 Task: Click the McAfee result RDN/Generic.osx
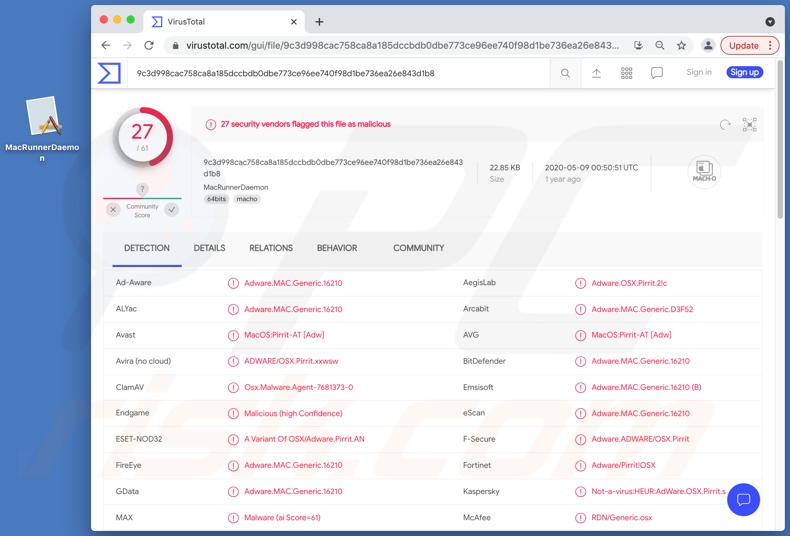[x=621, y=518]
